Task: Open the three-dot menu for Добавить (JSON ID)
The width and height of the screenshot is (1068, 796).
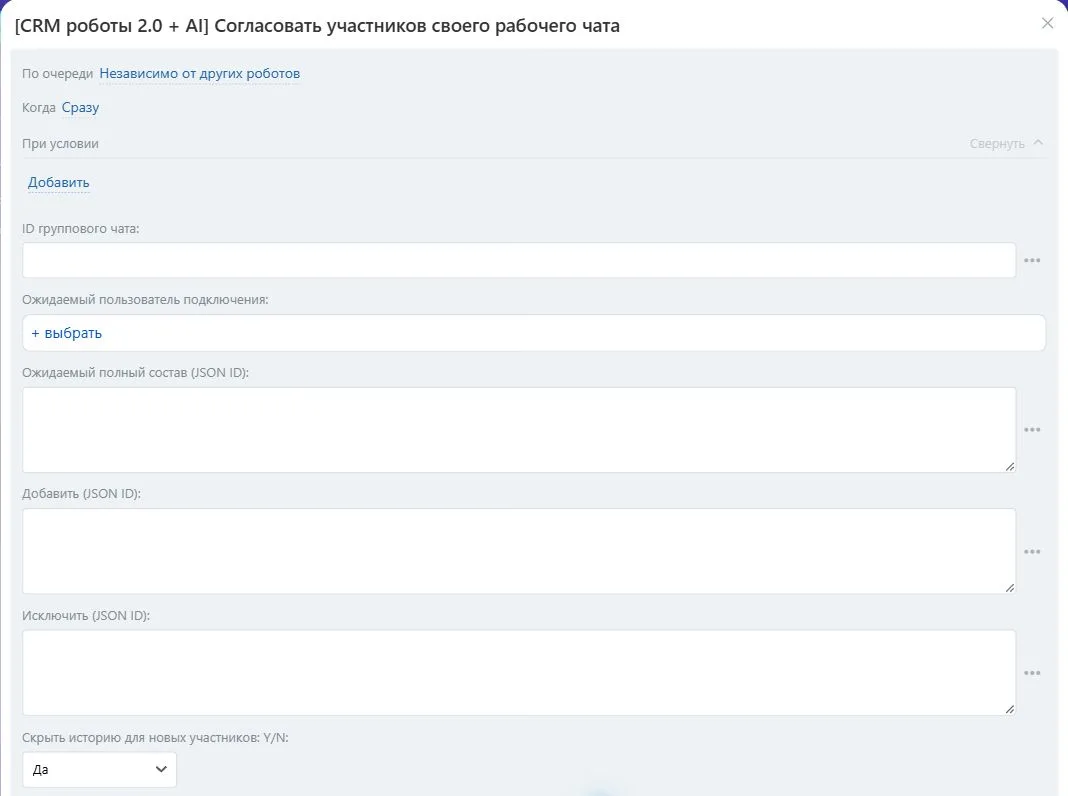Action: click(1032, 552)
